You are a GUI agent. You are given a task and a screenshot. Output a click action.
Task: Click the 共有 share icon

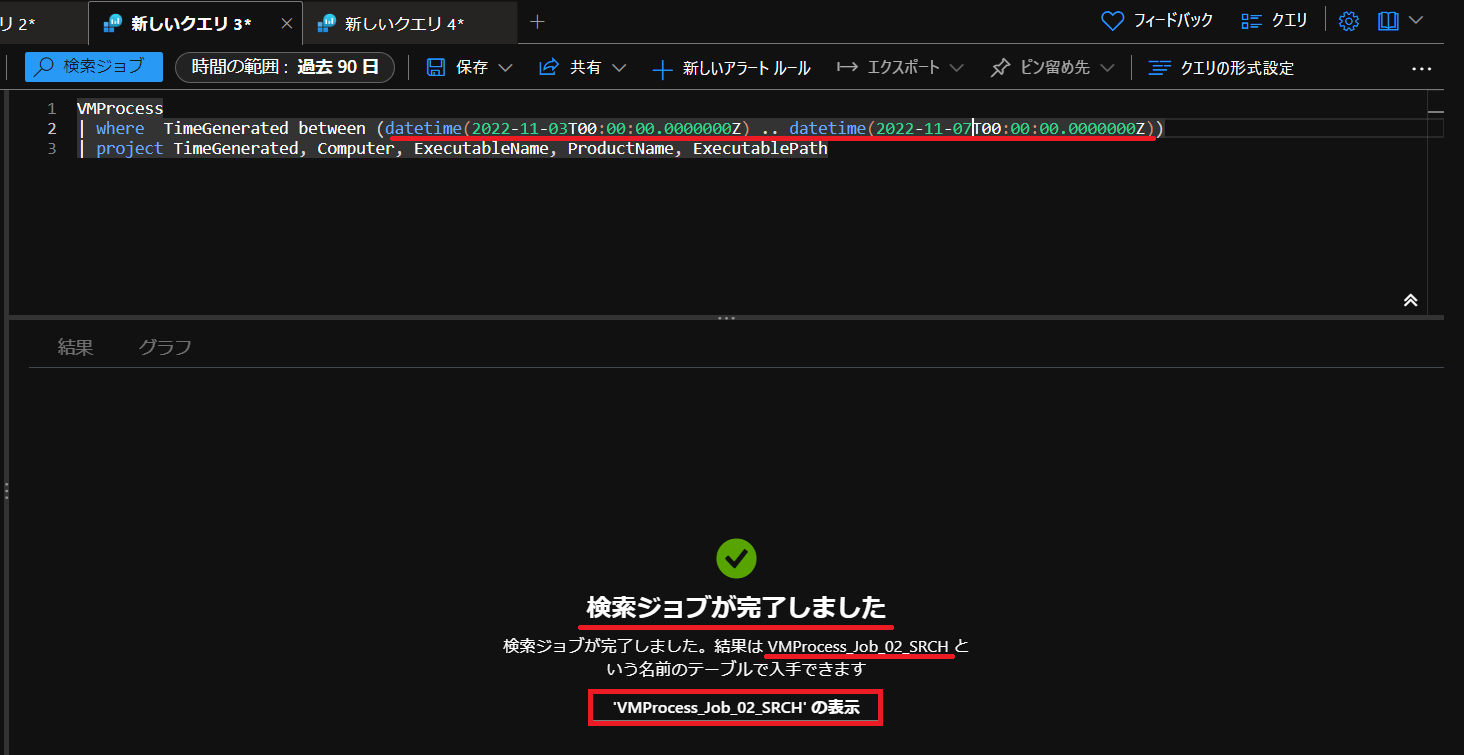548,67
